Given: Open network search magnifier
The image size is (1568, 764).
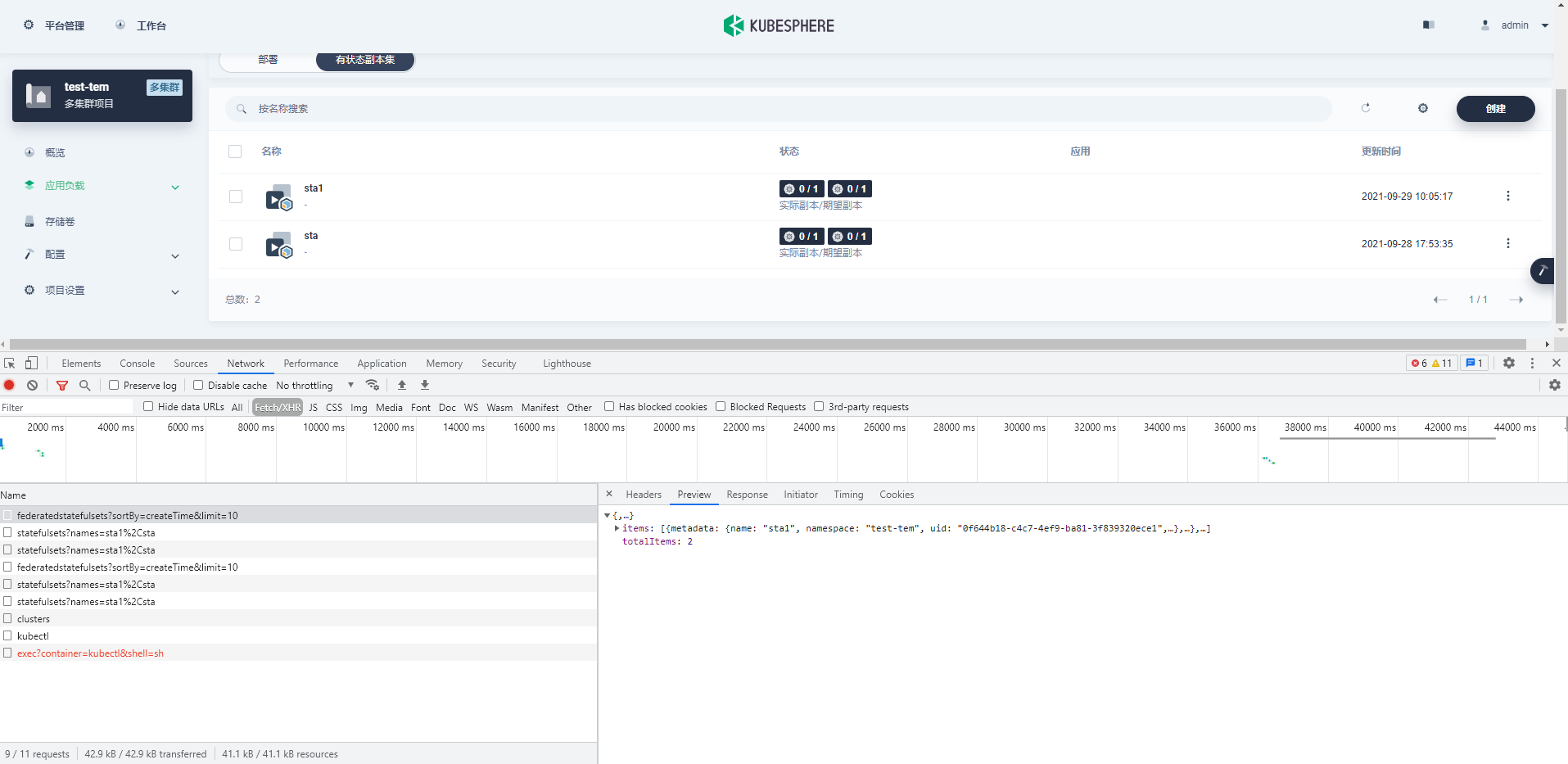Looking at the screenshot, I should click(84, 385).
